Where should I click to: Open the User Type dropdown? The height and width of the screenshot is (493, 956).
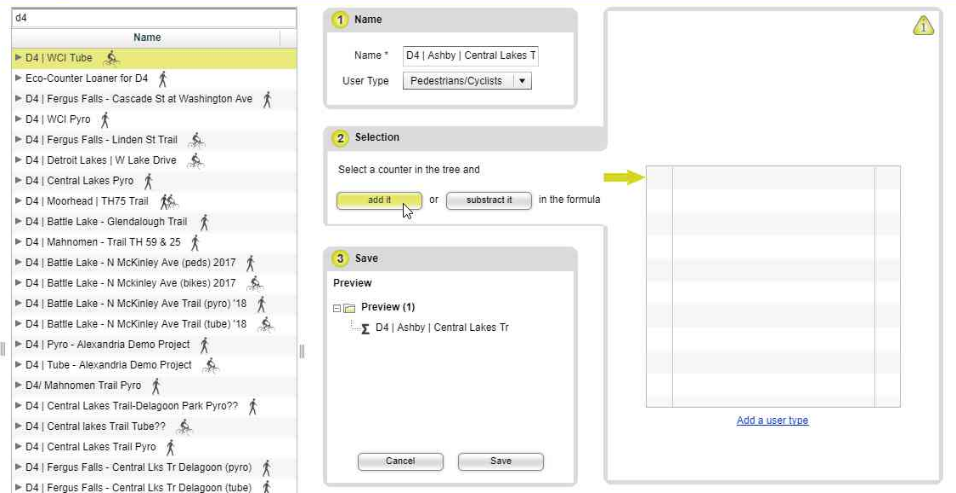pos(521,81)
